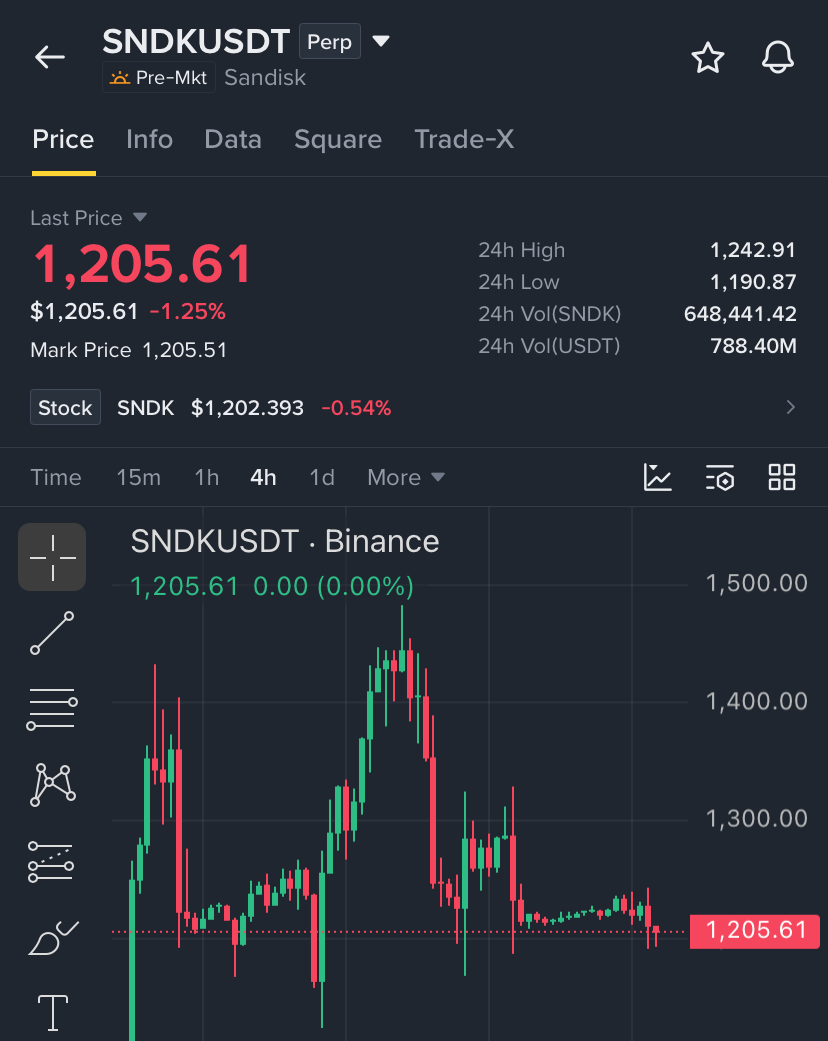
Task: Switch to the Info tab
Action: 149,139
